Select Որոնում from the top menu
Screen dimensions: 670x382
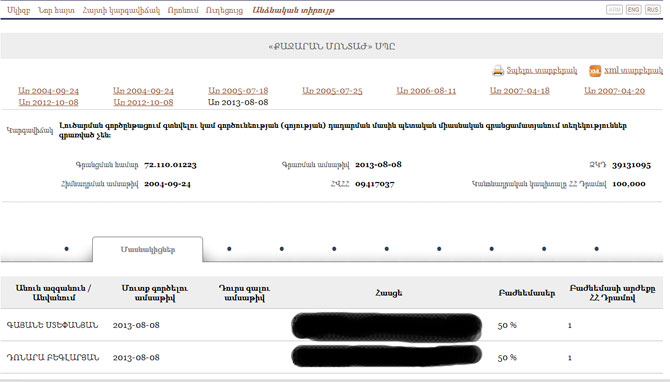183,10
